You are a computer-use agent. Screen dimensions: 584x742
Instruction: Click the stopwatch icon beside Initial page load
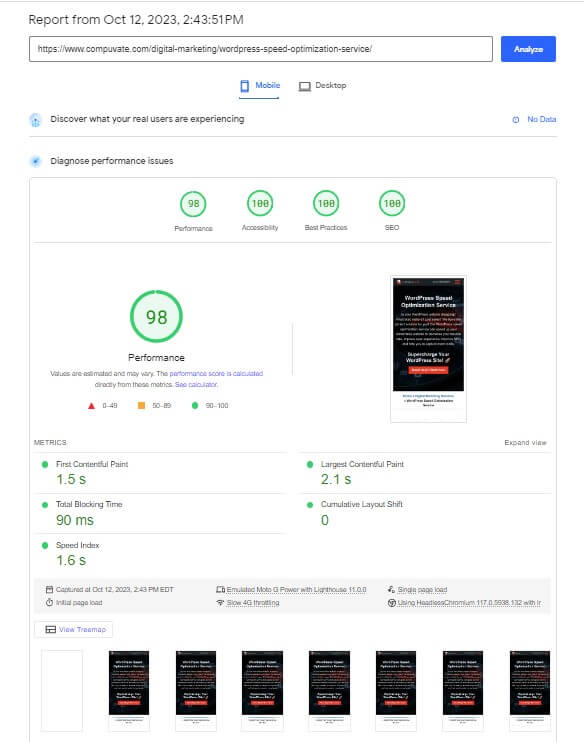click(x=49, y=602)
